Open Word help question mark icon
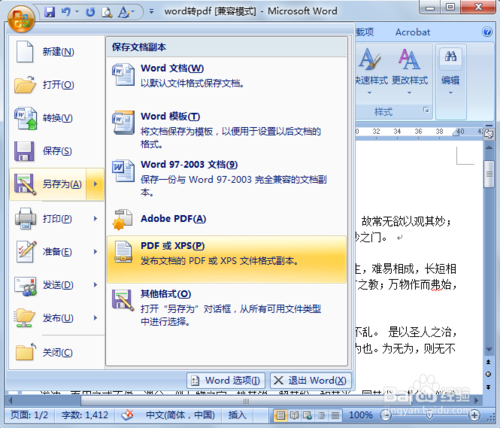The height and width of the screenshot is (428, 500). pyautogui.click(x=487, y=32)
